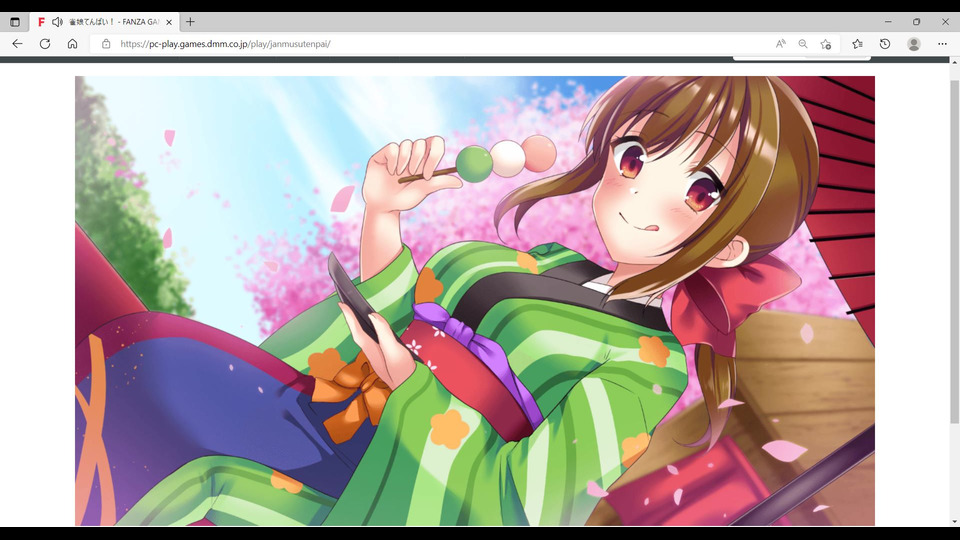Close the browser window
The height and width of the screenshot is (540, 960).
click(x=945, y=22)
